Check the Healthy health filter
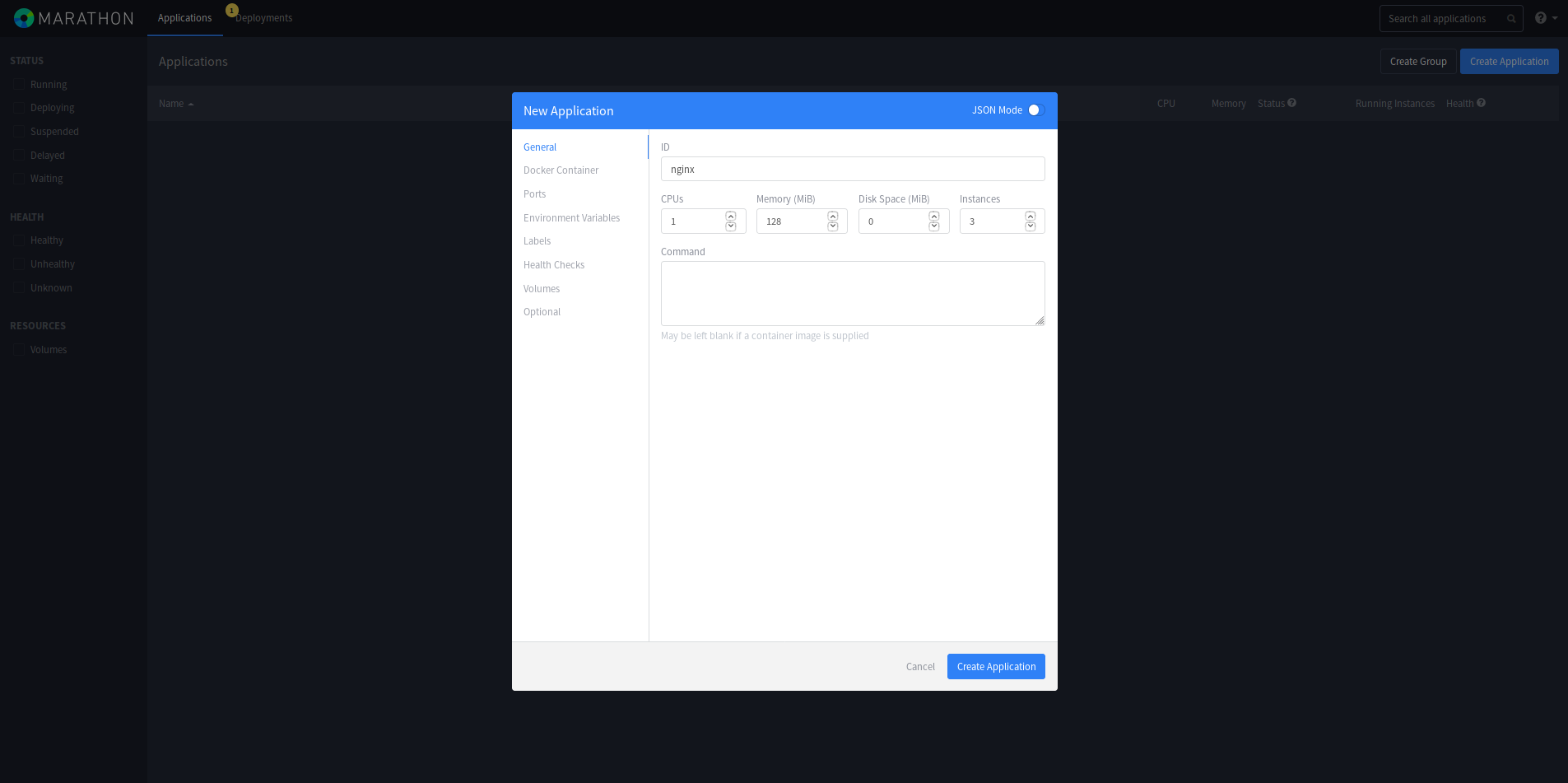Viewport: 1568px width, 783px height. coord(19,240)
